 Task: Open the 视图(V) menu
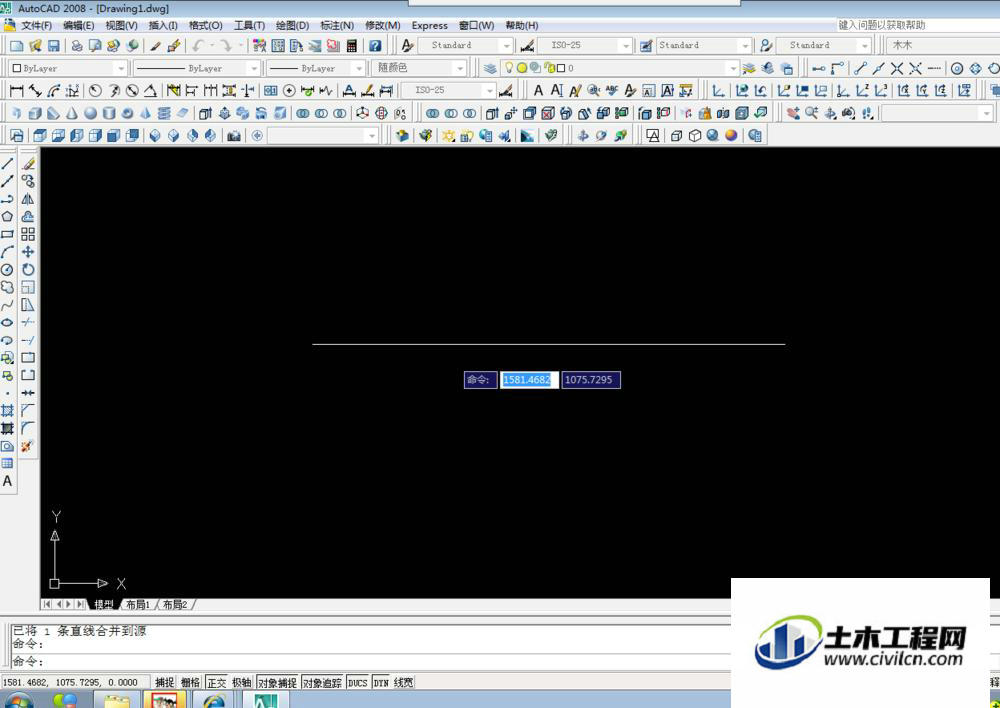(121, 26)
